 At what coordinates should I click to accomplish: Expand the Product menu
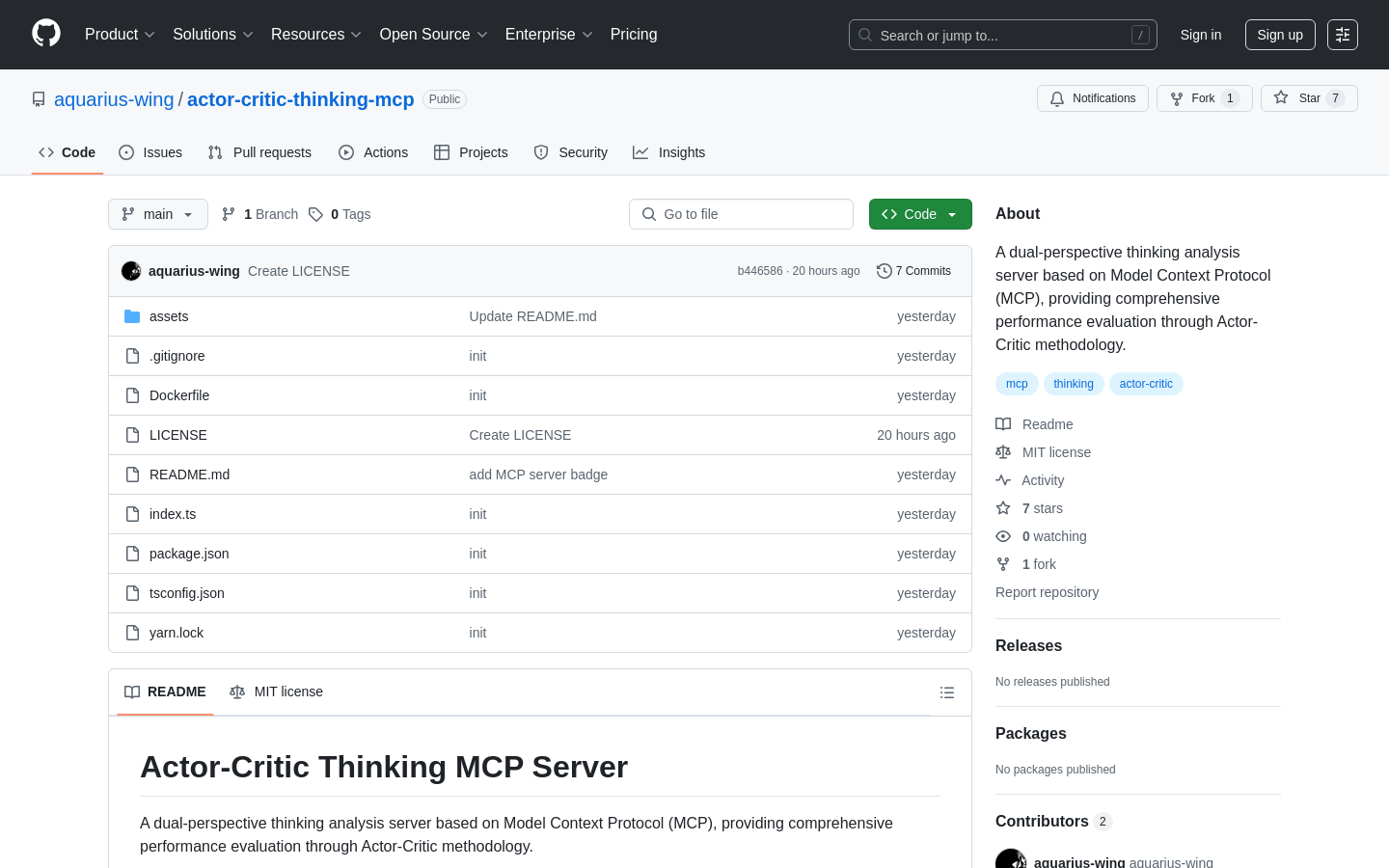pos(120,35)
